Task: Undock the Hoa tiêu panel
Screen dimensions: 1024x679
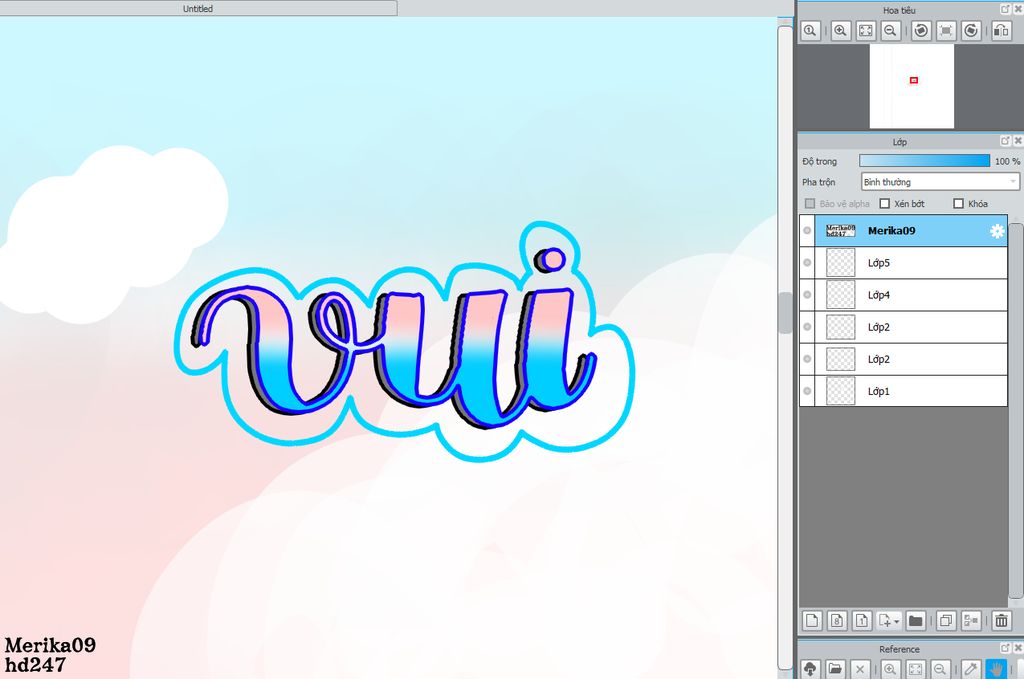Action: tap(1005, 9)
